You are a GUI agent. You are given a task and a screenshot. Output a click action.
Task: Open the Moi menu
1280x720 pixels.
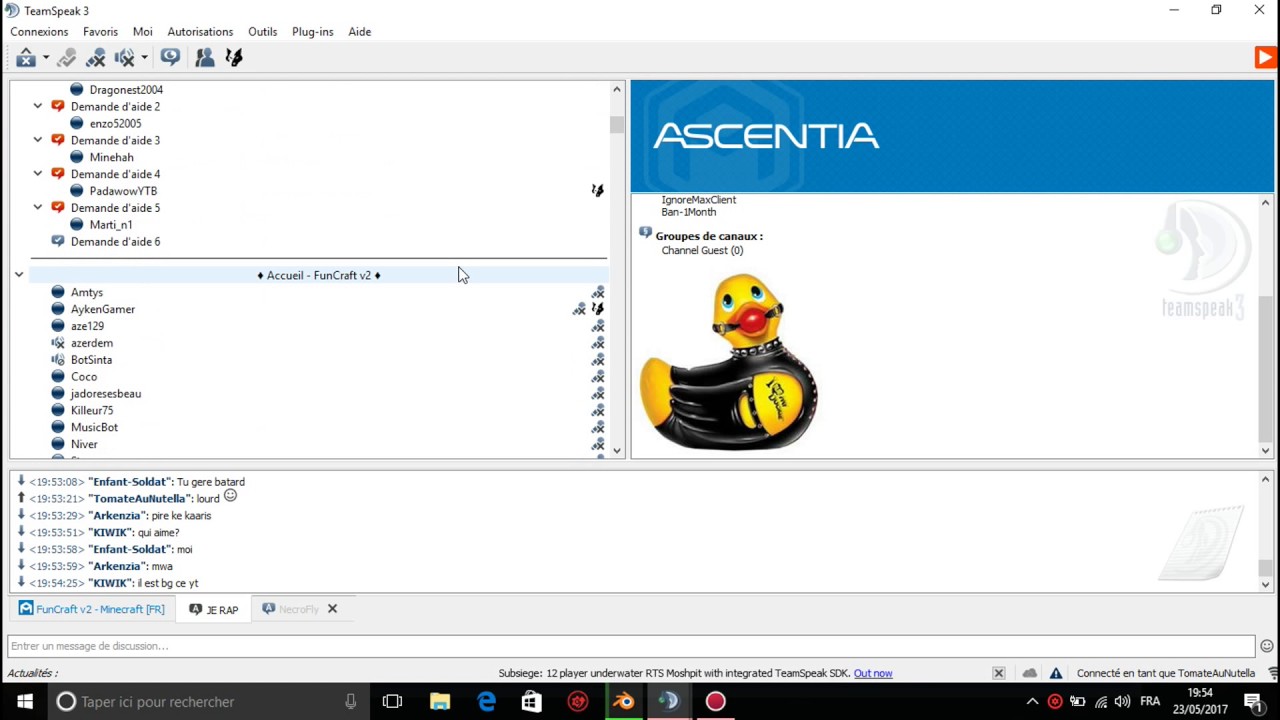click(x=143, y=32)
